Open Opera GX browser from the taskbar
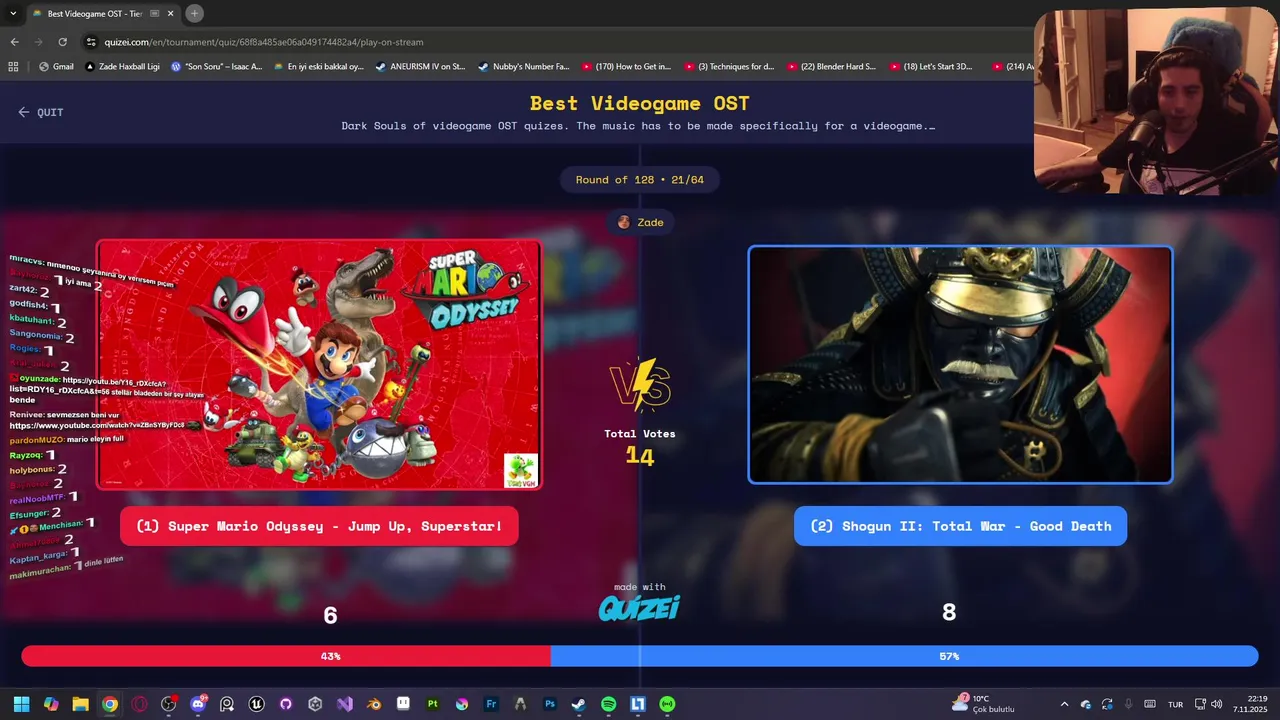The height and width of the screenshot is (720, 1280). pyautogui.click(x=139, y=704)
